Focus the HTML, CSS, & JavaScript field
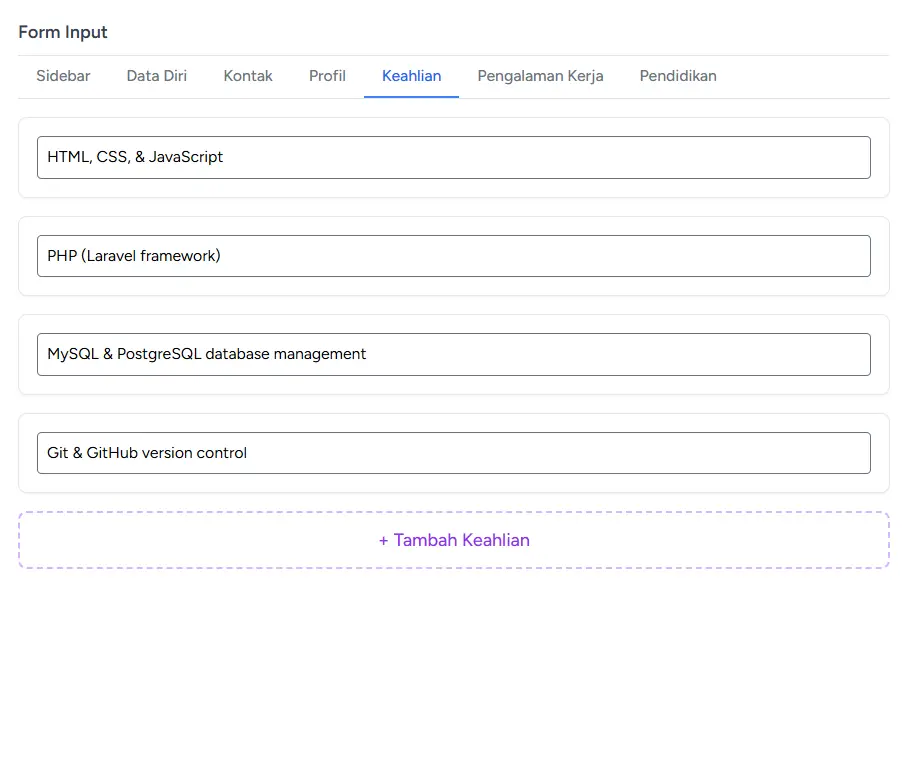Viewport: 907px width, 777px height. 454,157
